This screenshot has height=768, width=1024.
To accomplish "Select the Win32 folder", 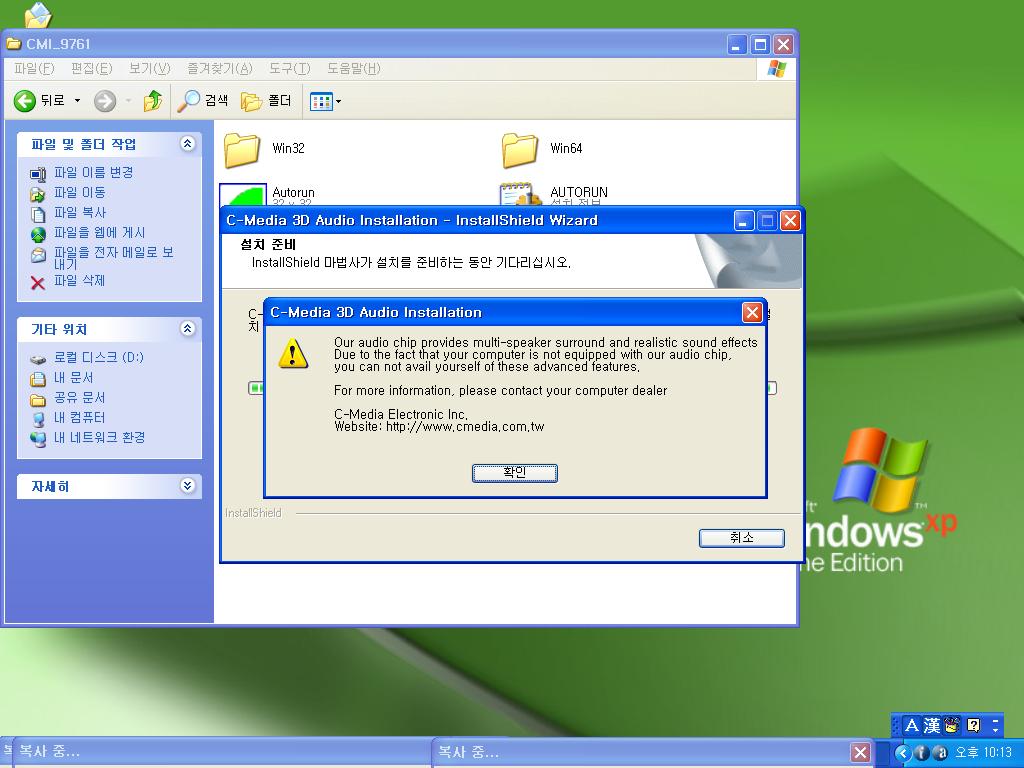I will [242, 150].
